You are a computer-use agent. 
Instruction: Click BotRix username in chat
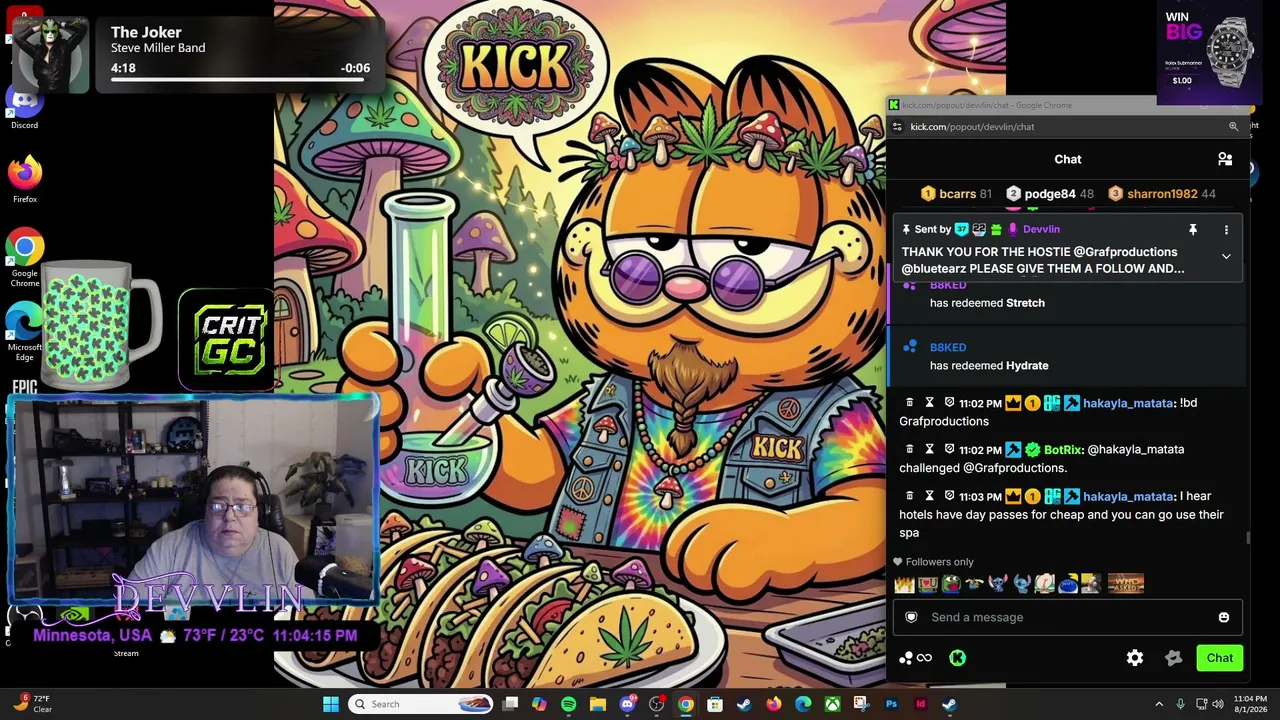tap(1063, 450)
